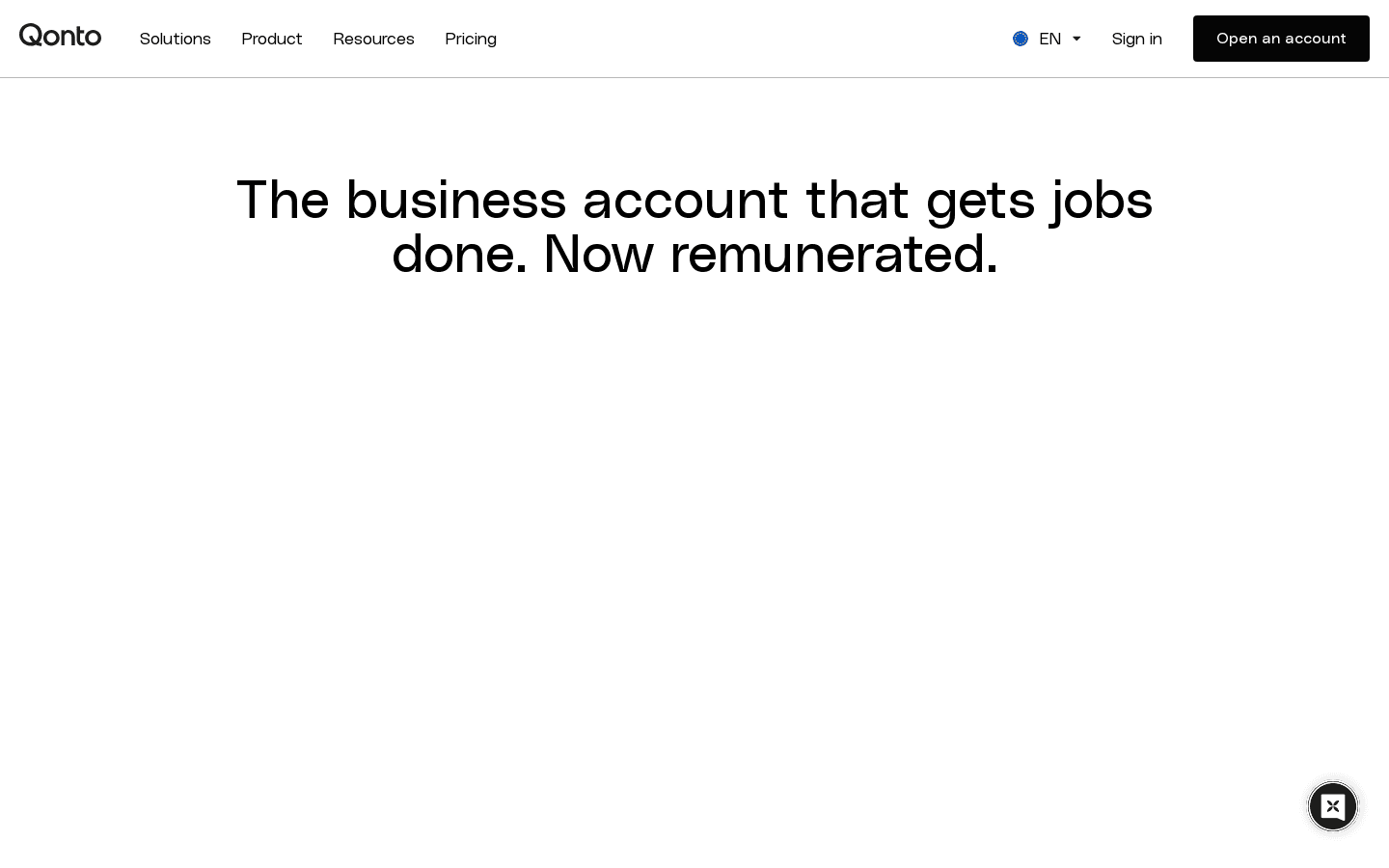Open the Solutions menu
Screen dimensions: 1389x868
tap(175, 39)
